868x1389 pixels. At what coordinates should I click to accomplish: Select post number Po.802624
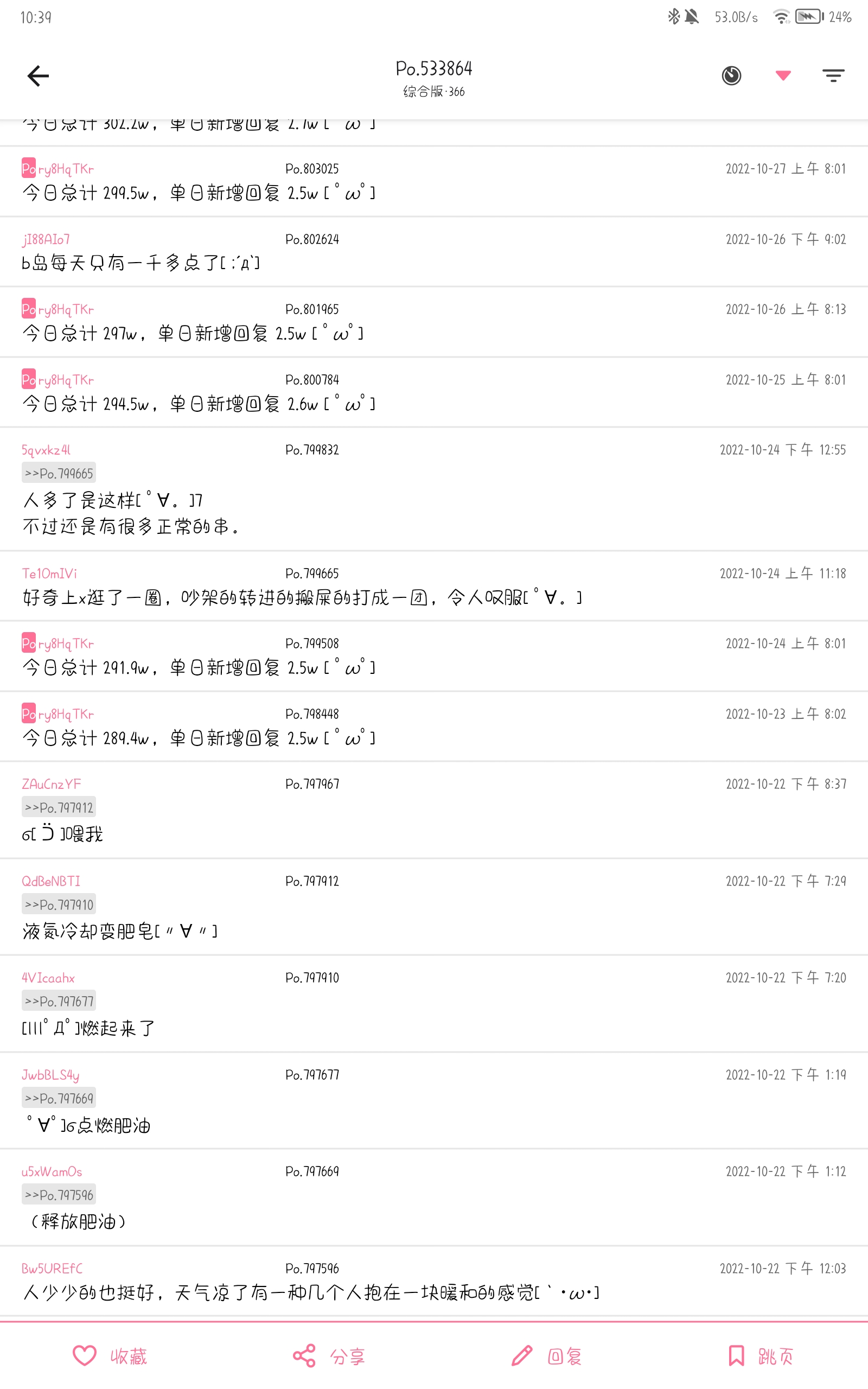pos(312,239)
